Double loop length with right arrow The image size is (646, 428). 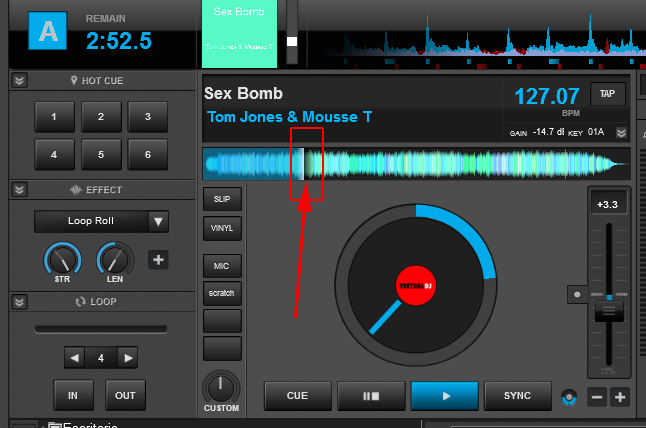(128, 358)
